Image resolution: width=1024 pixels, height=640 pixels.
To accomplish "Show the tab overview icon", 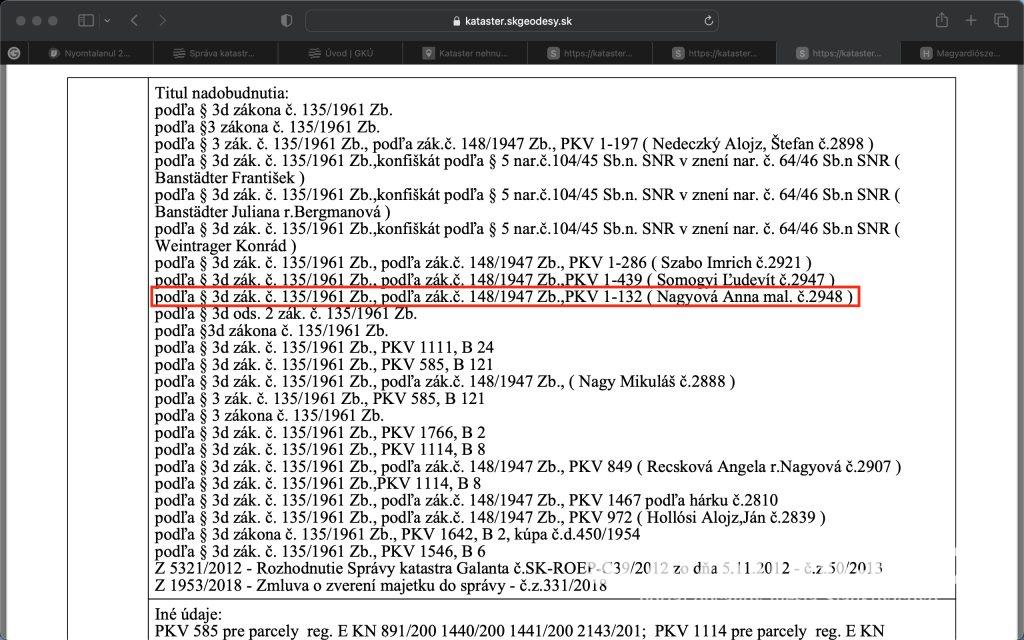I will 1001,21.
